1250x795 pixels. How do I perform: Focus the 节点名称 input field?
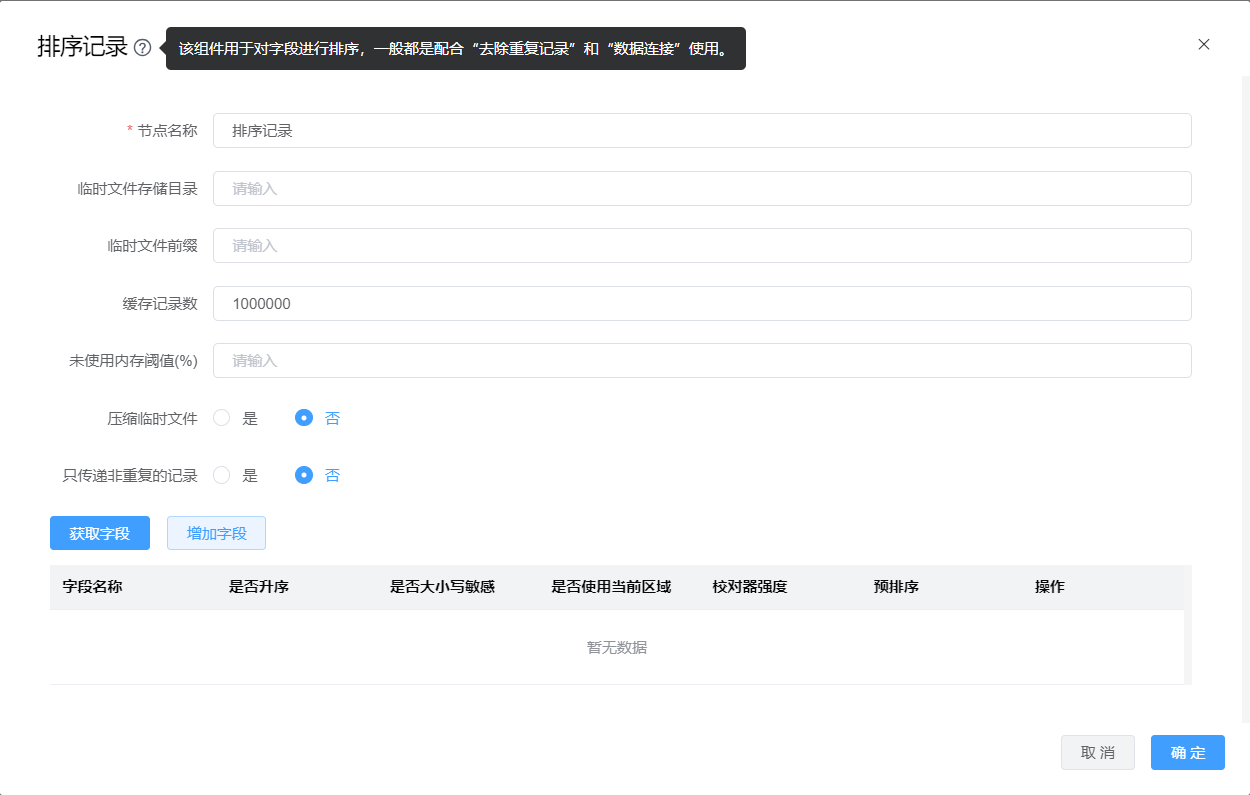point(701,130)
